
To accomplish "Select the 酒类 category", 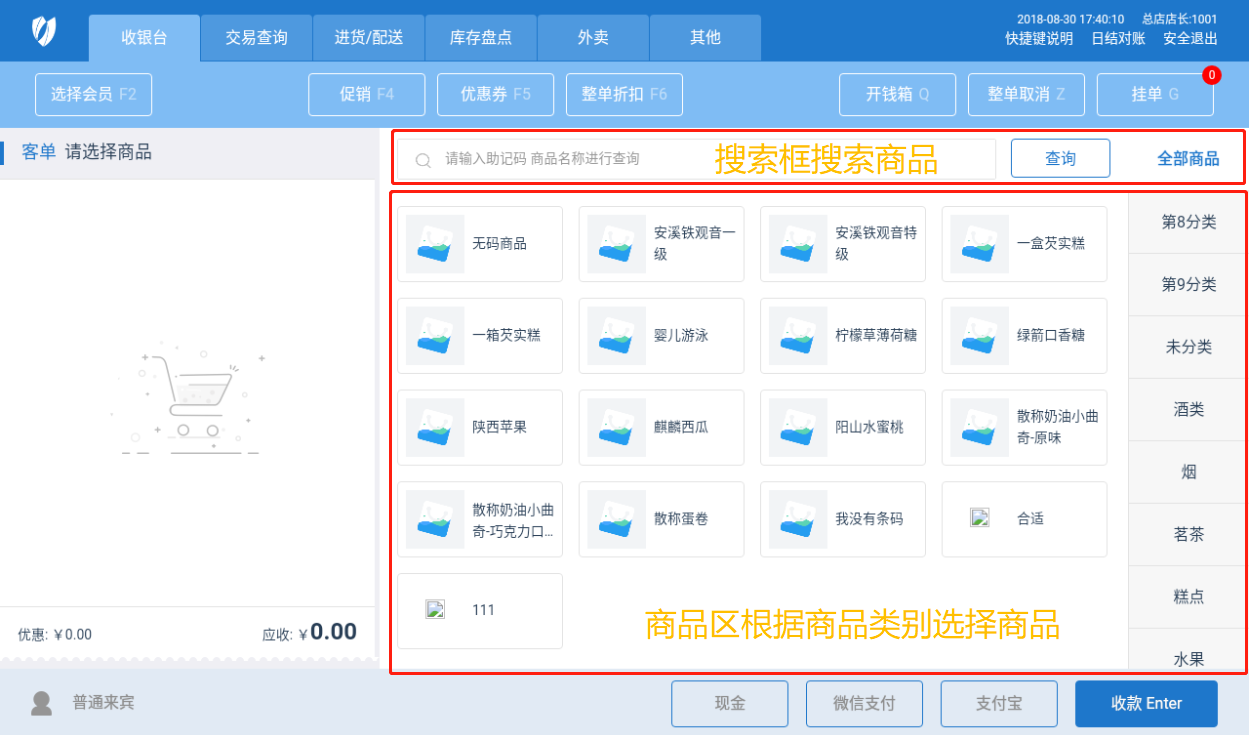I will click(x=1188, y=409).
